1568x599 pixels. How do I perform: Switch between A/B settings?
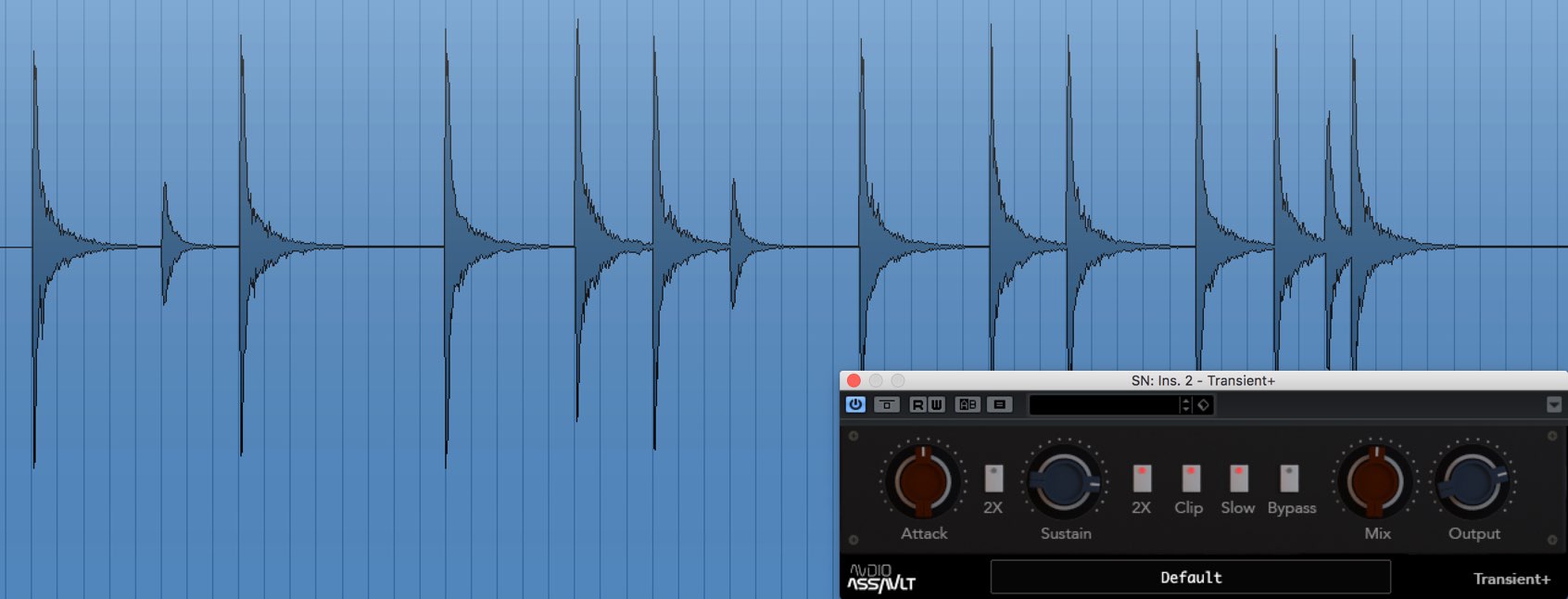[x=967, y=404]
